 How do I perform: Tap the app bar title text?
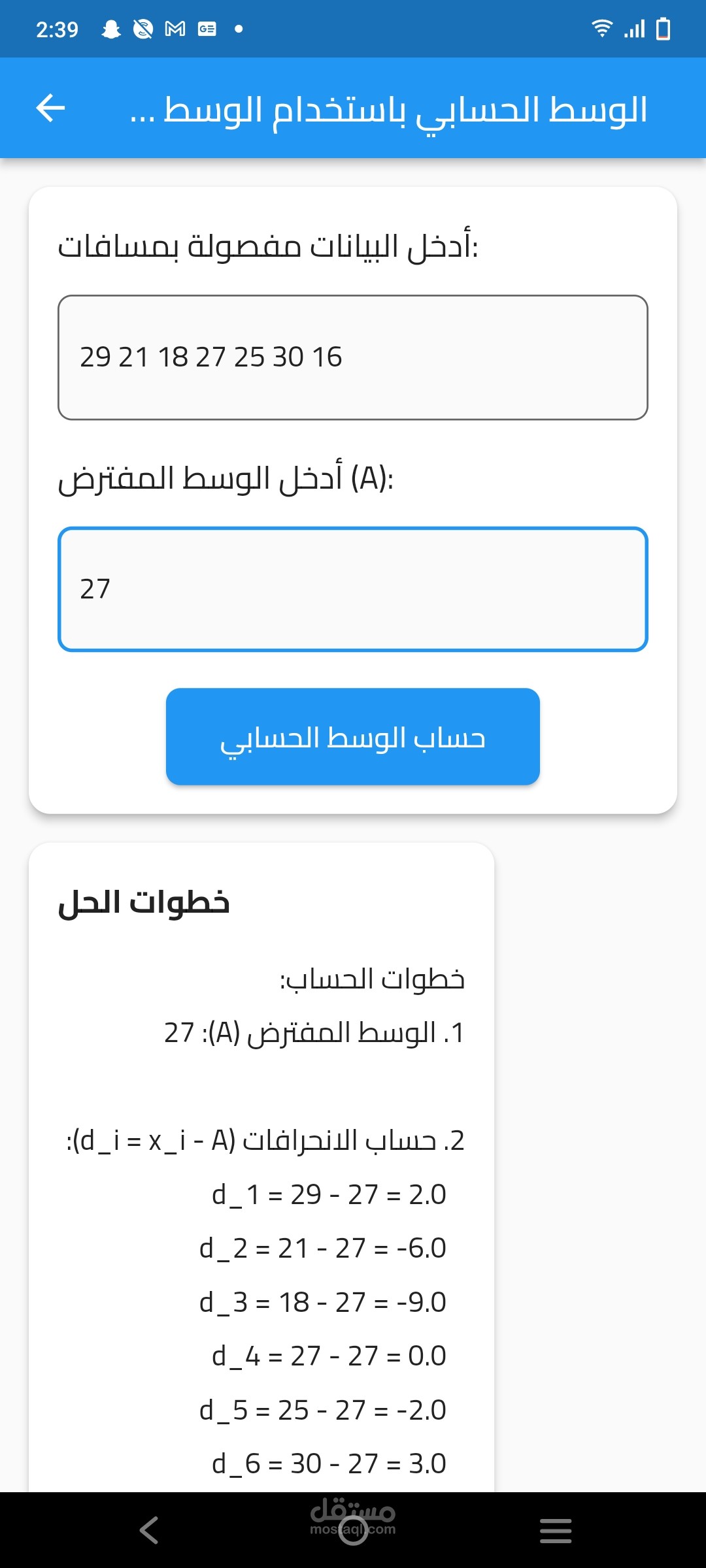388,109
